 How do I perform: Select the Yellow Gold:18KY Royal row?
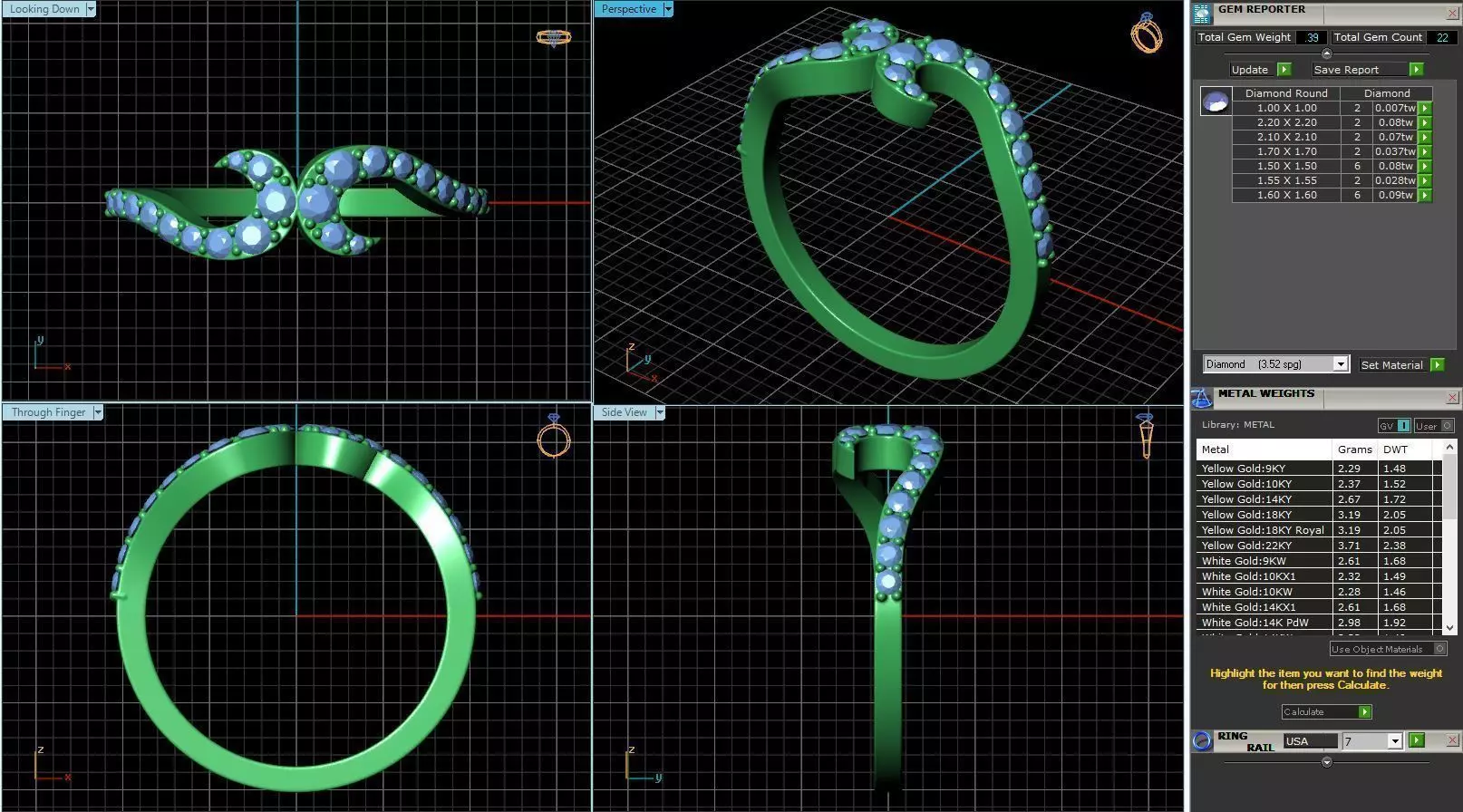[x=1318, y=530]
